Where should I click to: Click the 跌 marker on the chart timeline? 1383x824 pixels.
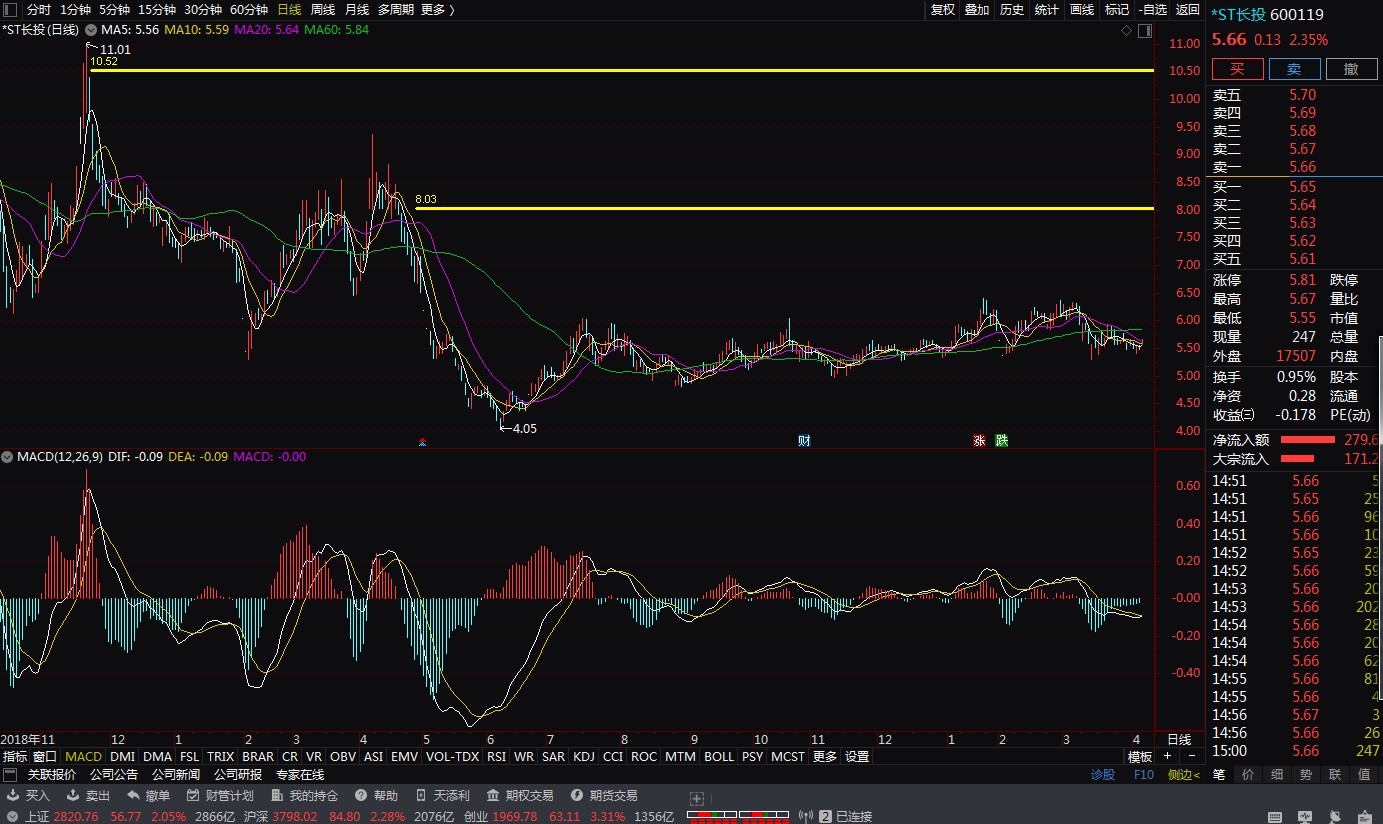(1001, 441)
